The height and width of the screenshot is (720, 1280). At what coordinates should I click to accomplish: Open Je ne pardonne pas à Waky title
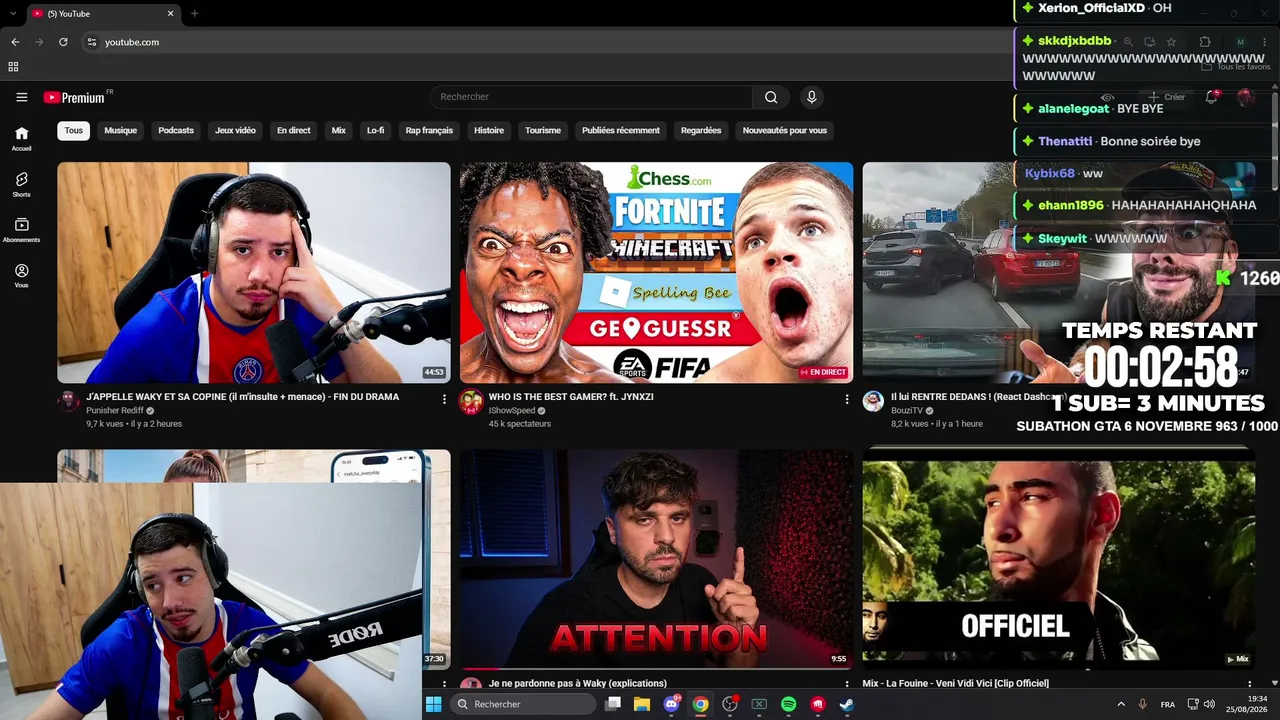(x=578, y=684)
